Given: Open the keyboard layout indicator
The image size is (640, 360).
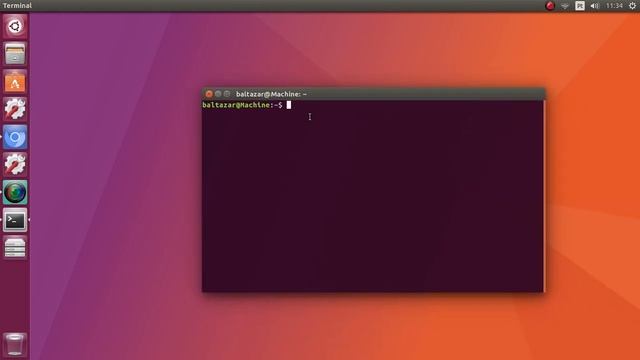Looking at the screenshot, I should click(x=580, y=6).
